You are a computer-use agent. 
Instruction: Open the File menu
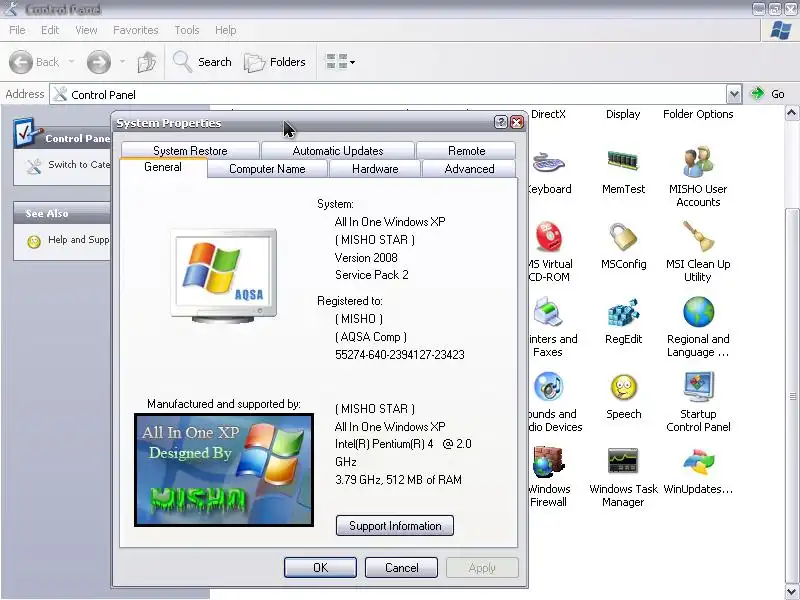[x=17, y=30]
